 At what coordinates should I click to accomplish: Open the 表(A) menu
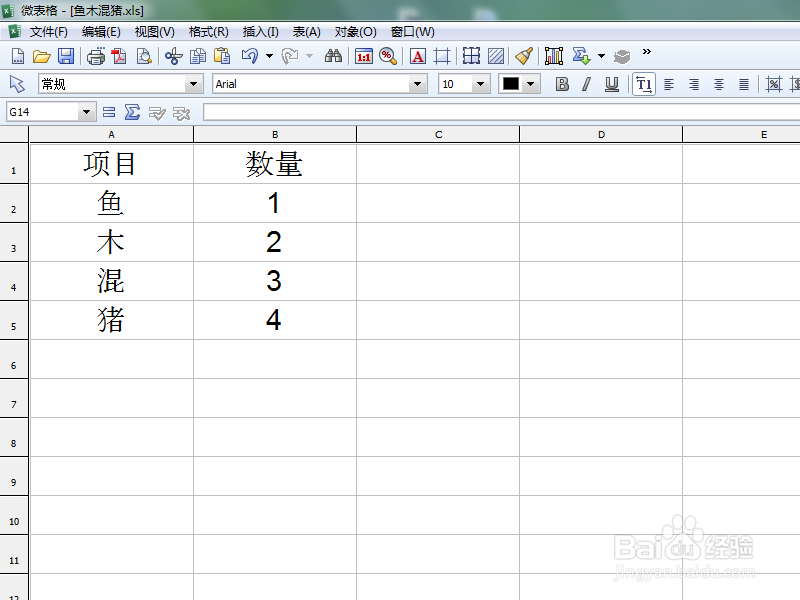pos(307,32)
